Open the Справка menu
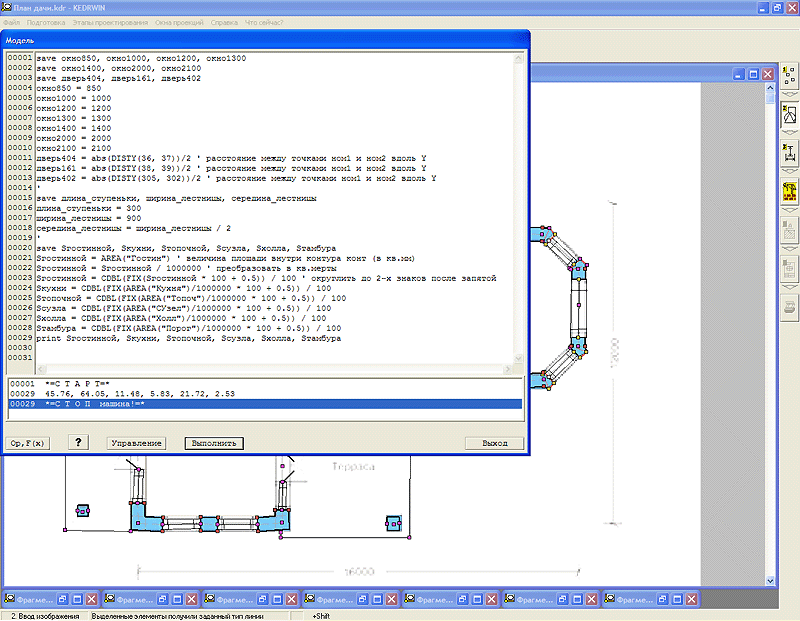 pos(224,22)
